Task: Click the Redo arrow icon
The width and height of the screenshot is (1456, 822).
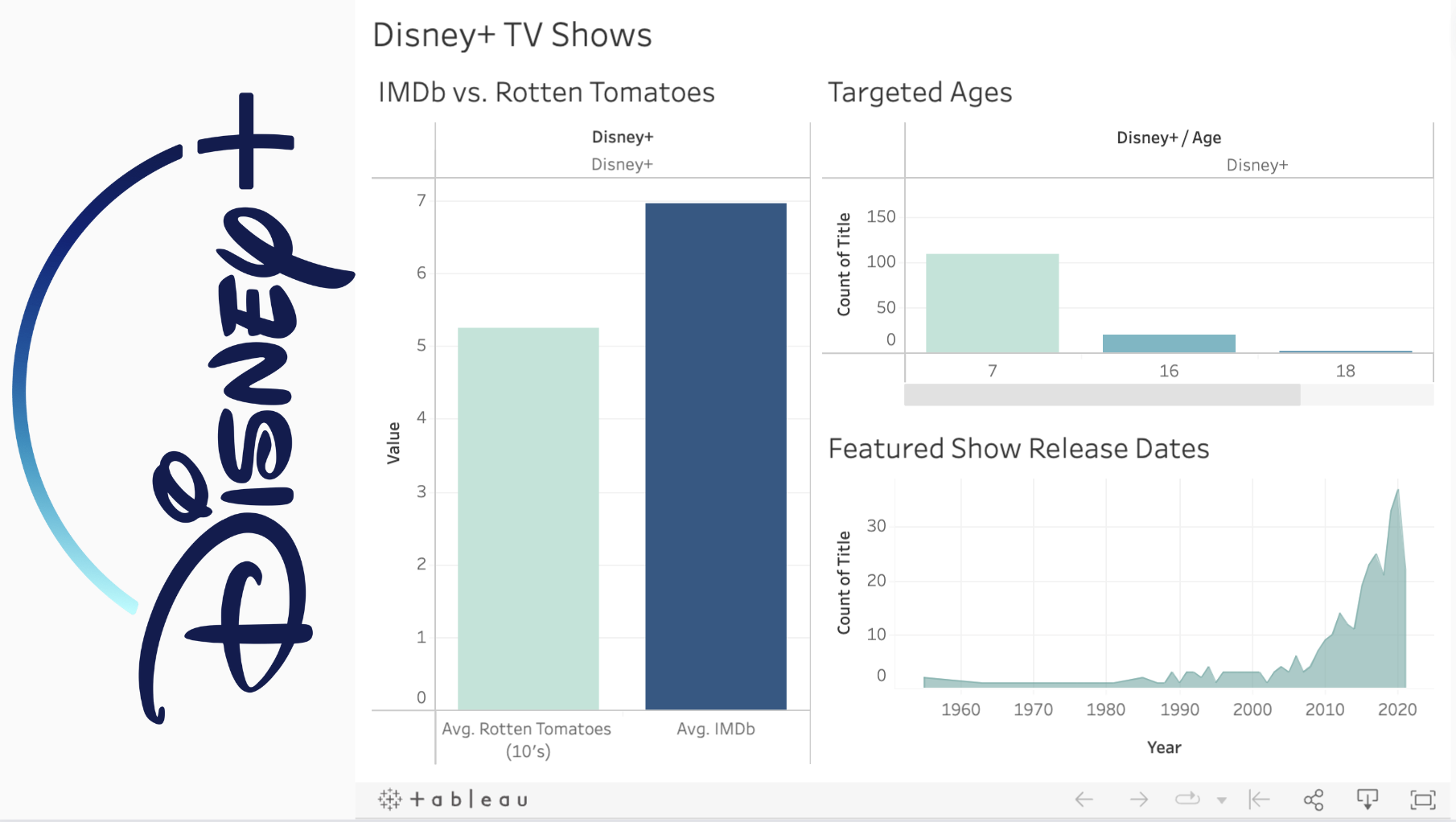Action: [x=1139, y=799]
